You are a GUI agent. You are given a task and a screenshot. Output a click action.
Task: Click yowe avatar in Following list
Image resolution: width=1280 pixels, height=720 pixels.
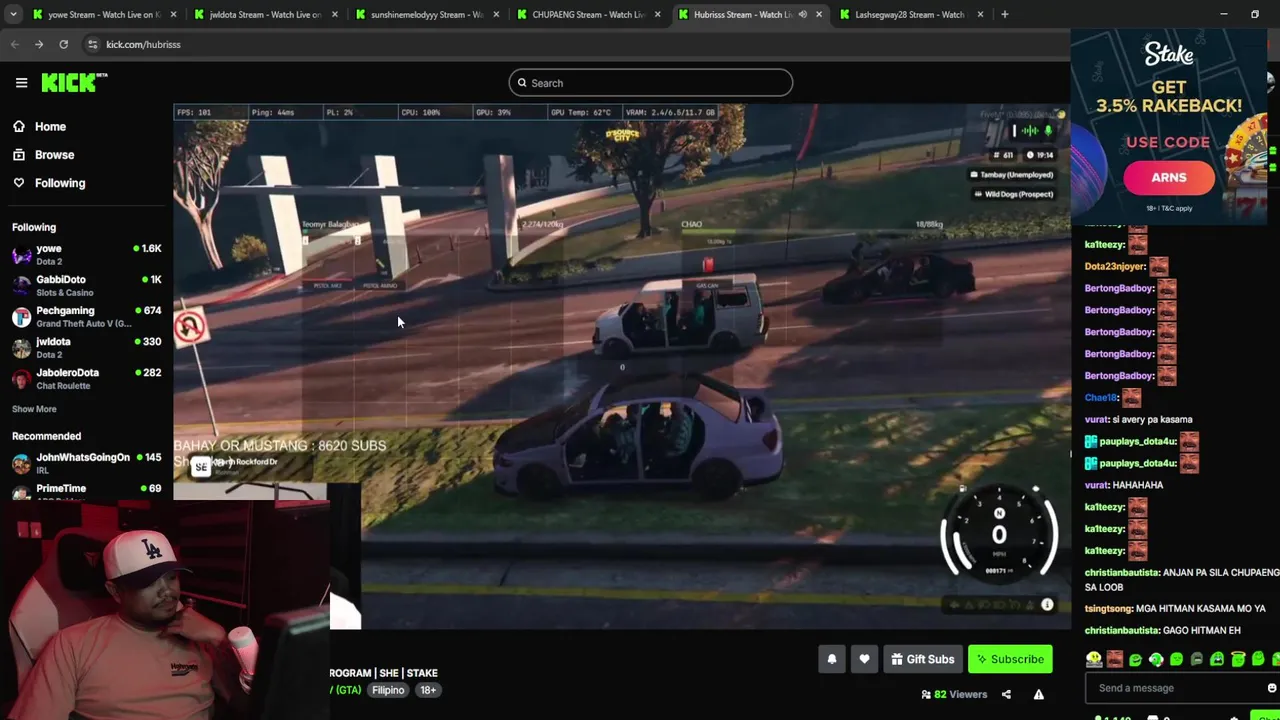(21, 254)
